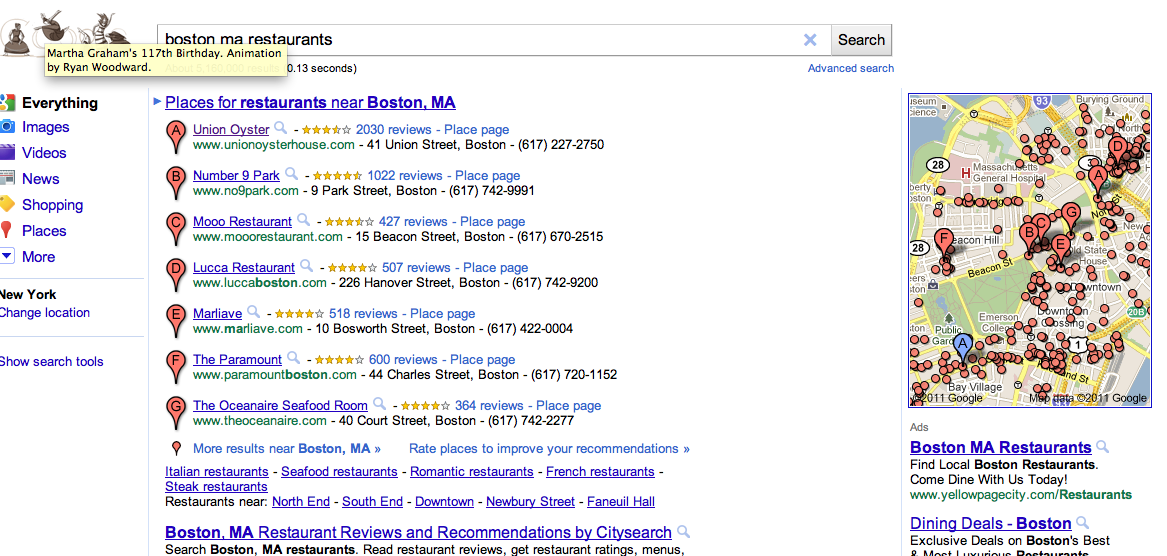Click the search text field
Image resolution: width=1167 pixels, height=556 pixels.
pos(480,40)
